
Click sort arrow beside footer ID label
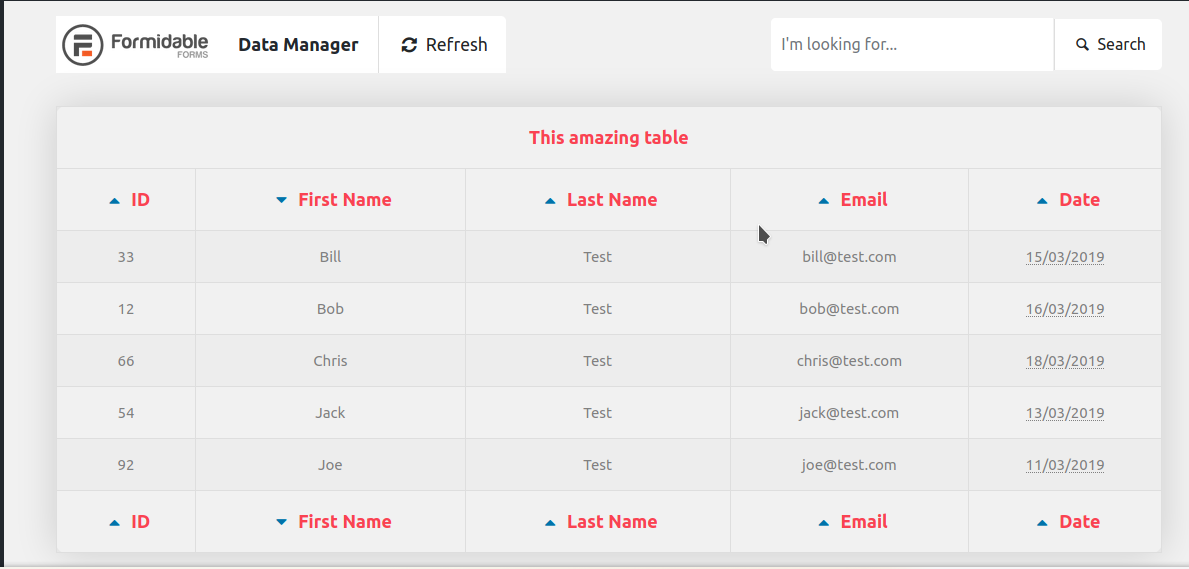pyautogui.click(x=115, y=523)
